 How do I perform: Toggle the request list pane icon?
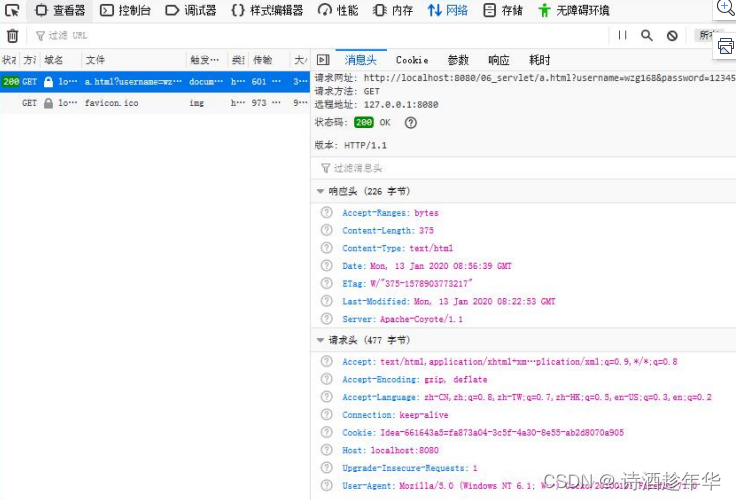(323, 60)
